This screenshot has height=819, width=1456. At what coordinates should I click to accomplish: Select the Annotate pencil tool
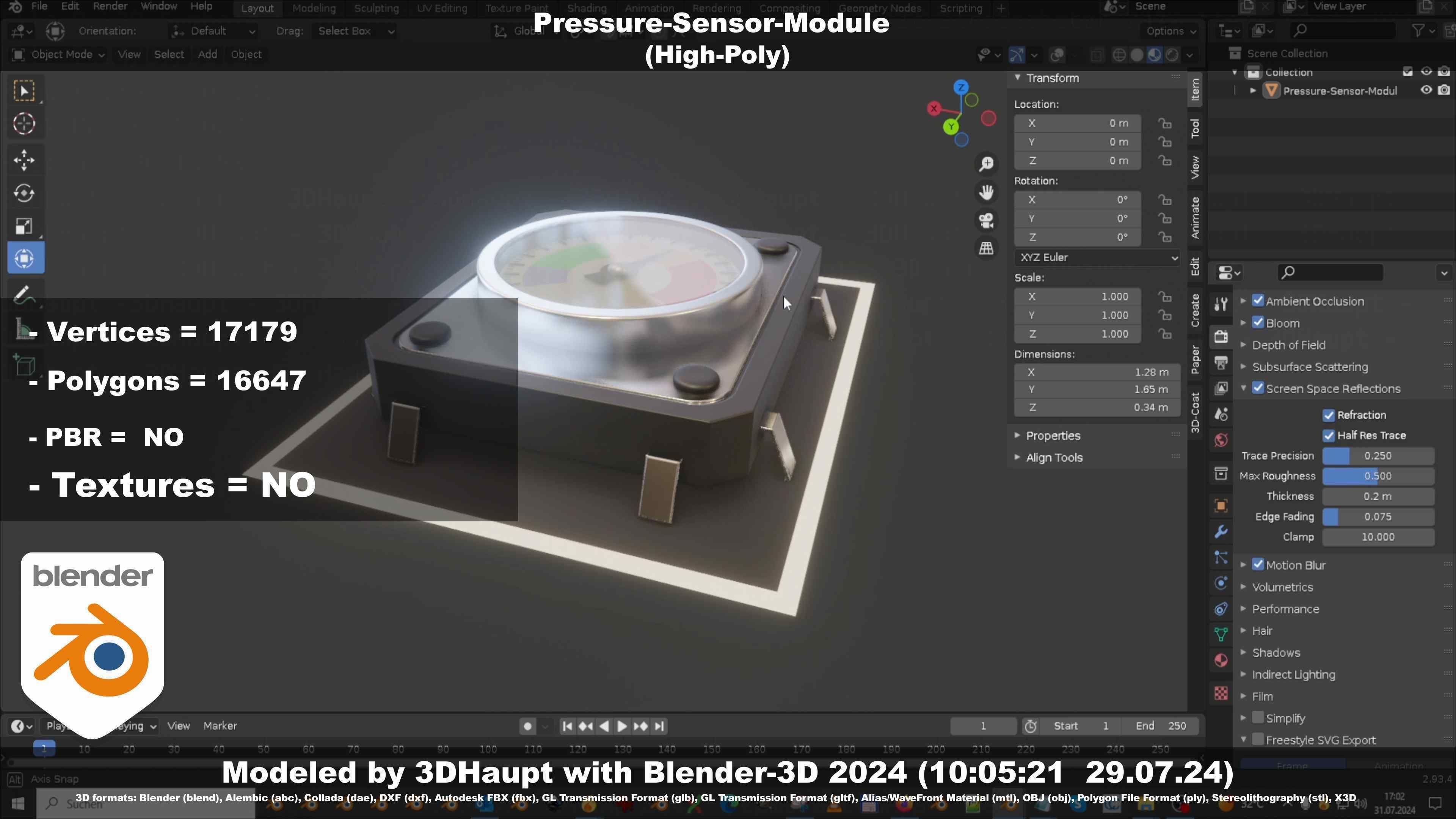(x=24, y=295)
